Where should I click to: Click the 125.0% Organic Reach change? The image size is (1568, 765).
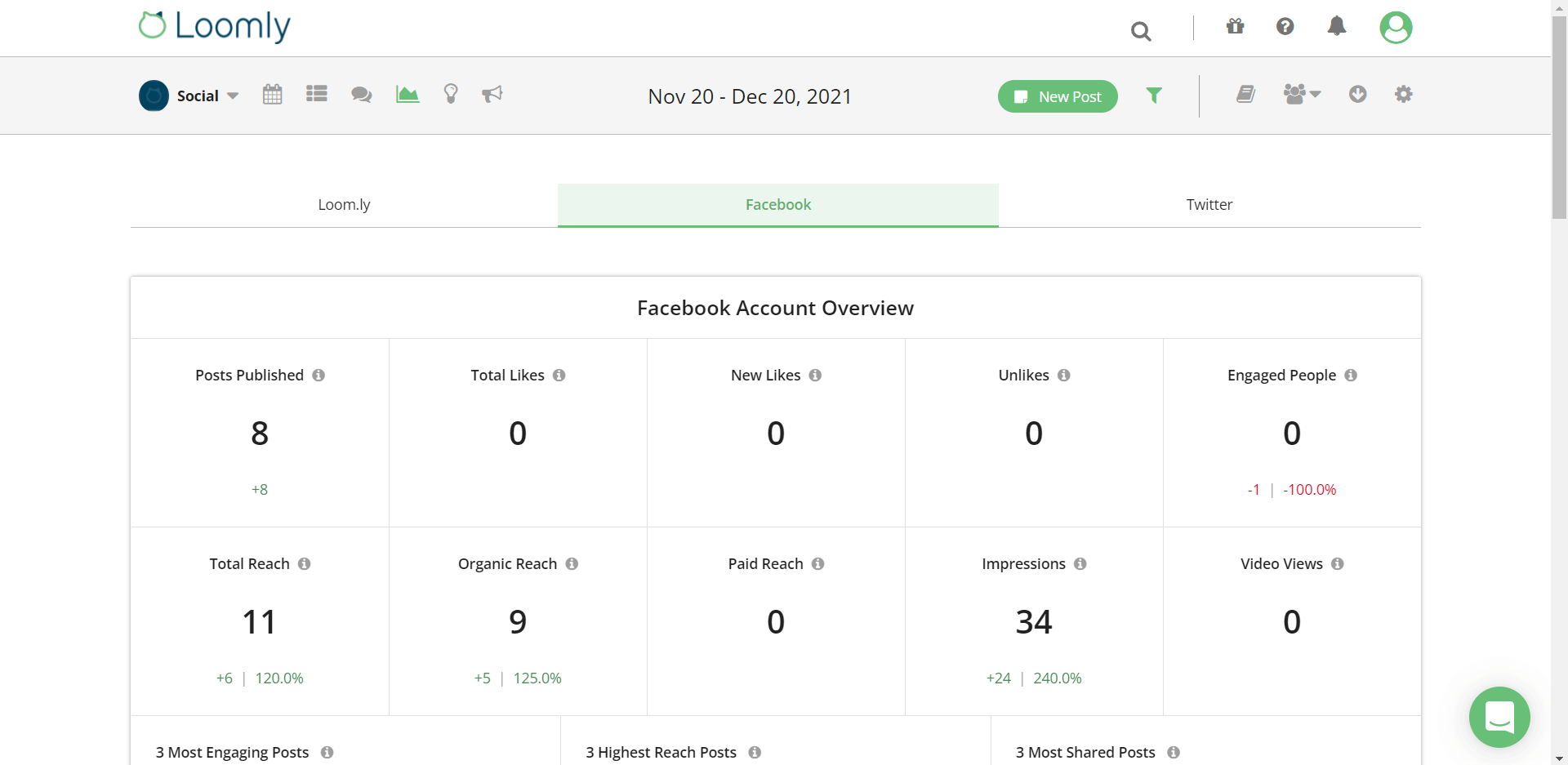537,678
